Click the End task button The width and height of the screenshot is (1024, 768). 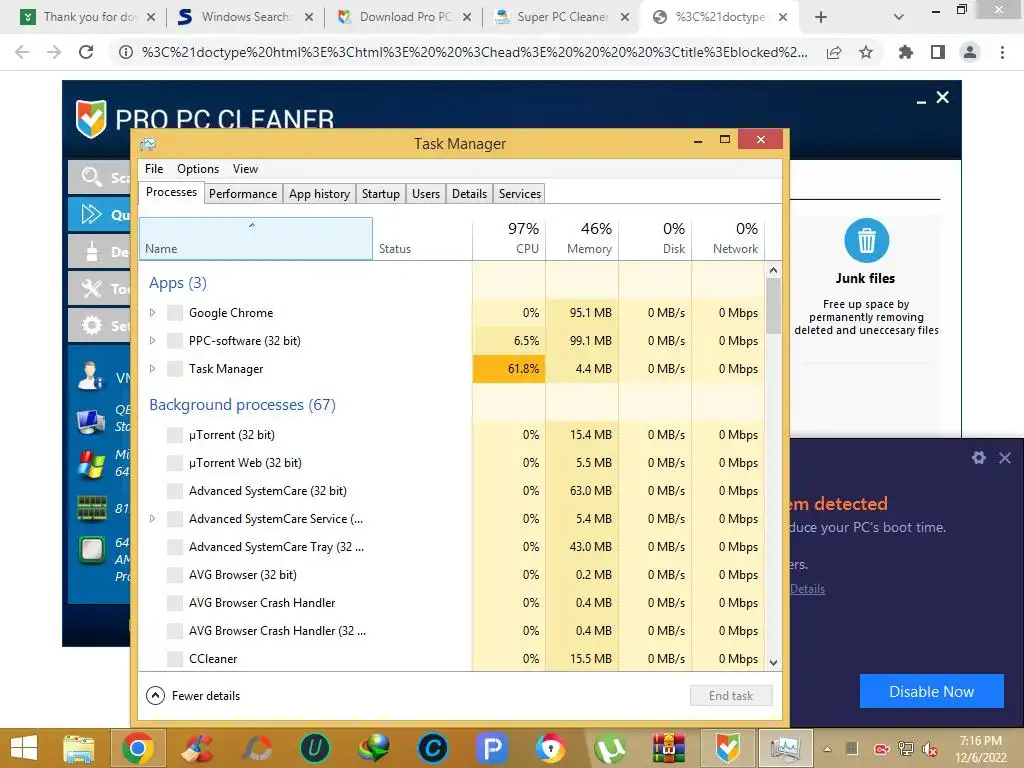pos(731,696)
